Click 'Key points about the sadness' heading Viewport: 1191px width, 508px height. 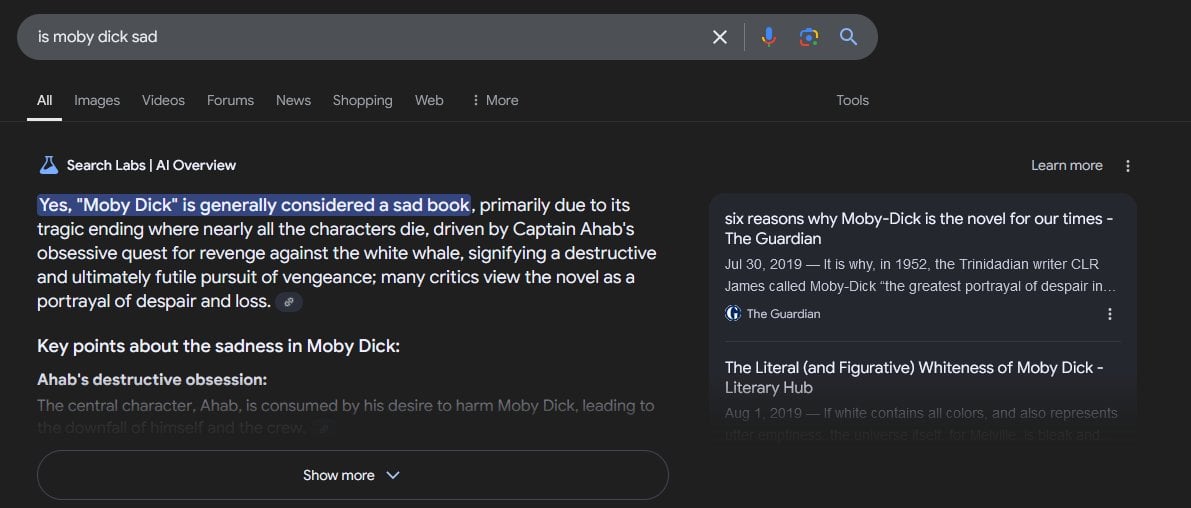coord(218,346)
